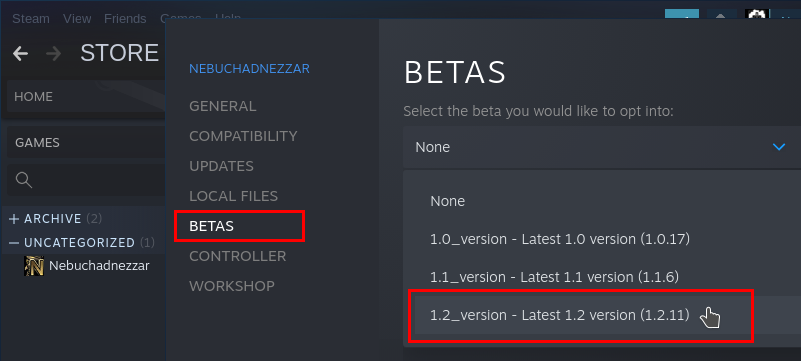801x361 pixels.
Task: Open the General properties tab
Action: click(223, 106)
